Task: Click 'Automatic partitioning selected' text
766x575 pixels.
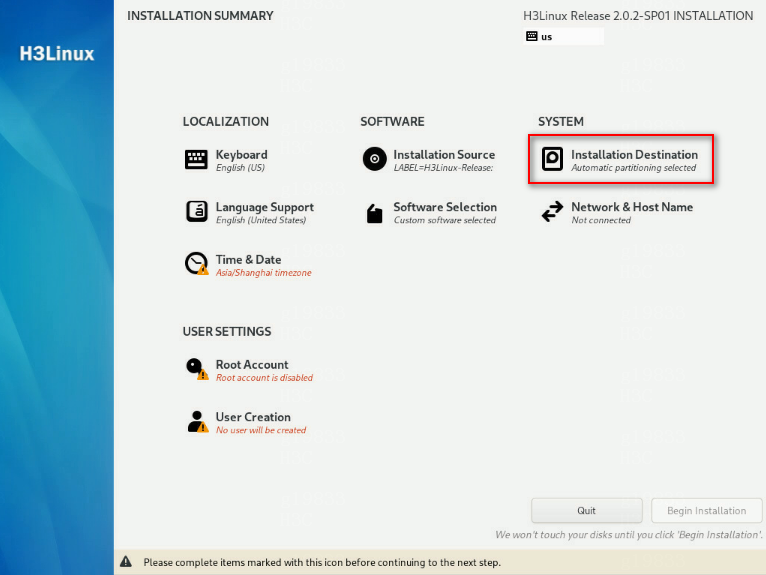Action: pos(634,168)
